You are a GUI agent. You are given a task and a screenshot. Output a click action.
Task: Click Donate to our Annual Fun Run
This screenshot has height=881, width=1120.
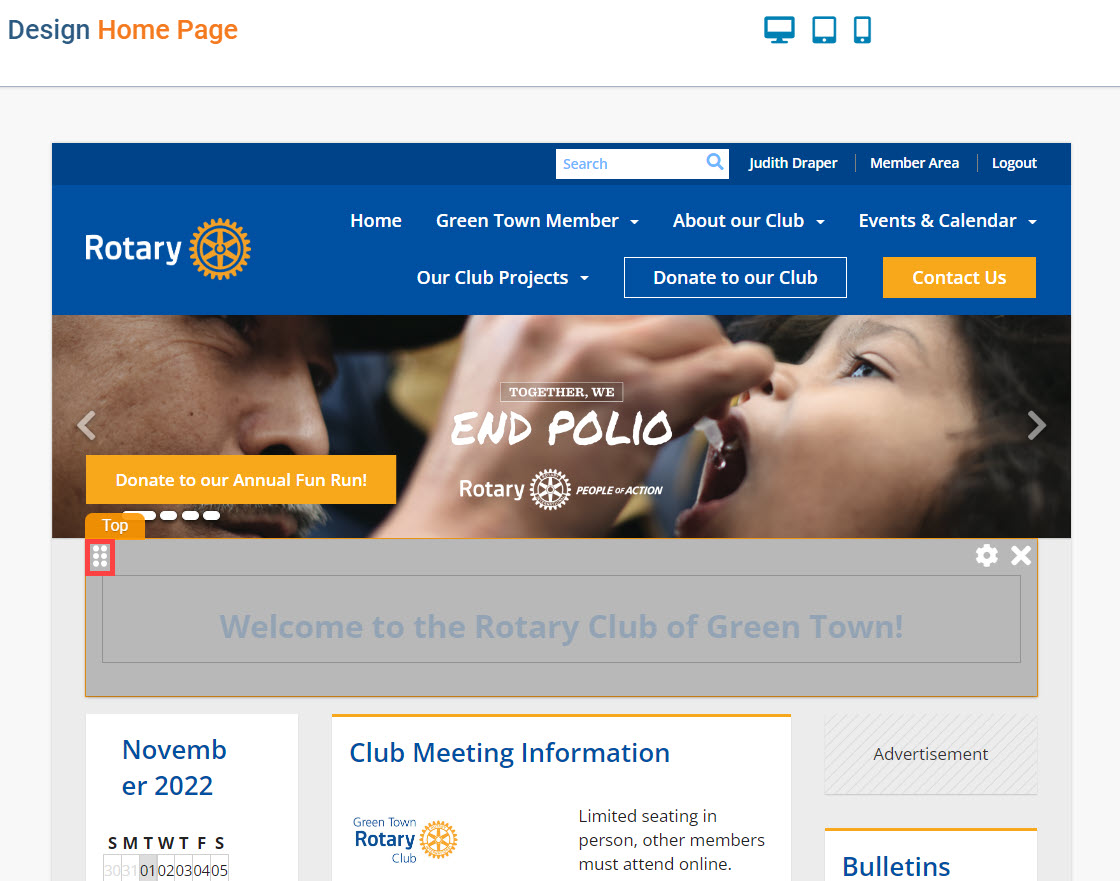[x=241, y=479]
